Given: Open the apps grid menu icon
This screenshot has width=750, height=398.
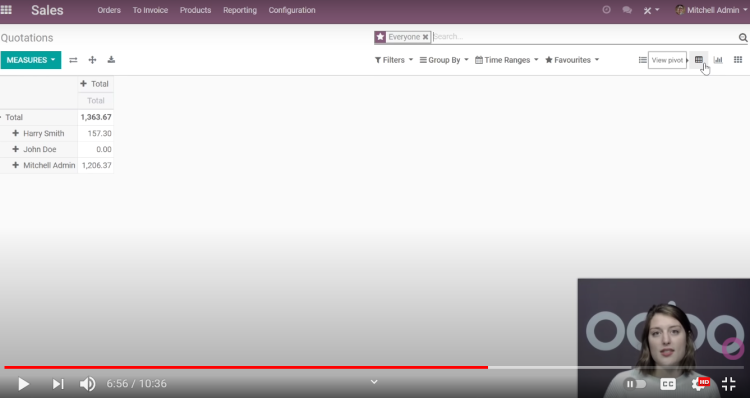Looking at the screenshot, I should point(6,10).
